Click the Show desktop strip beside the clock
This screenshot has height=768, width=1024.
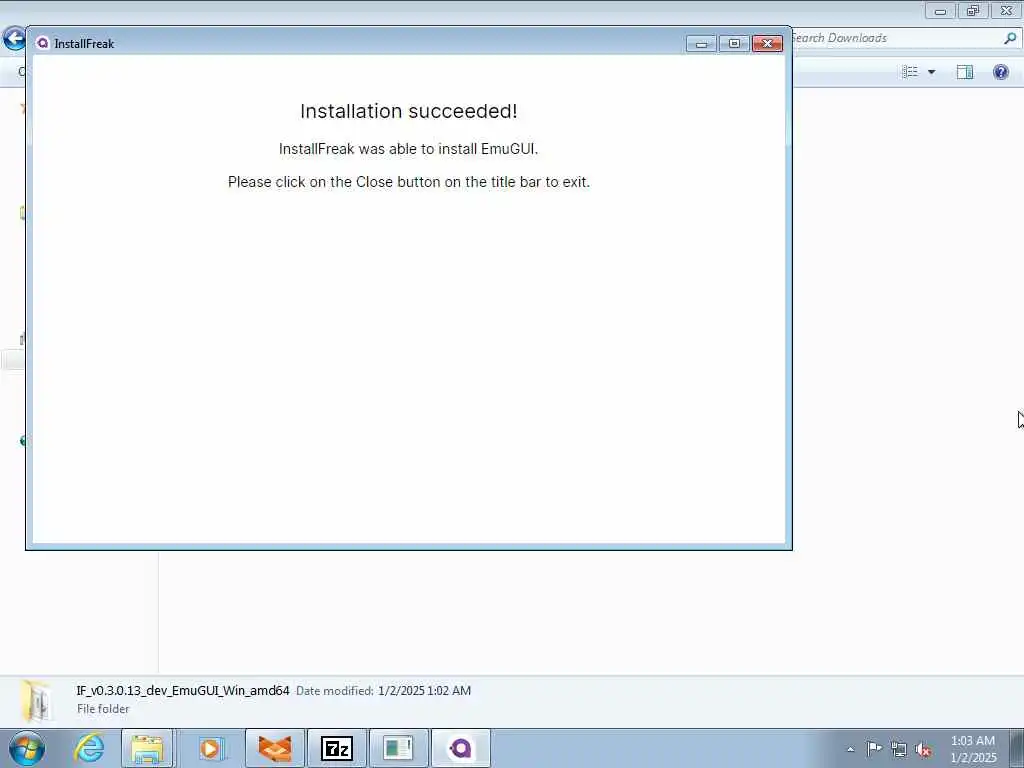pos(1017,748)
